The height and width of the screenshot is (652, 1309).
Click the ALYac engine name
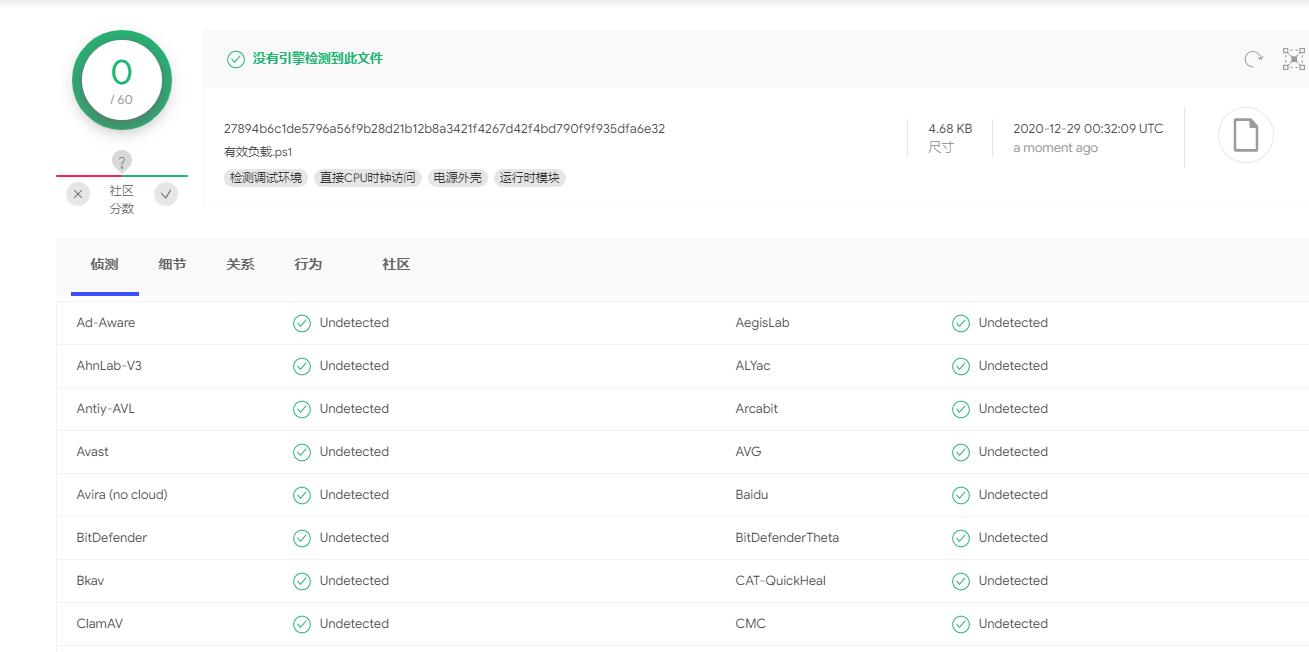753,366
